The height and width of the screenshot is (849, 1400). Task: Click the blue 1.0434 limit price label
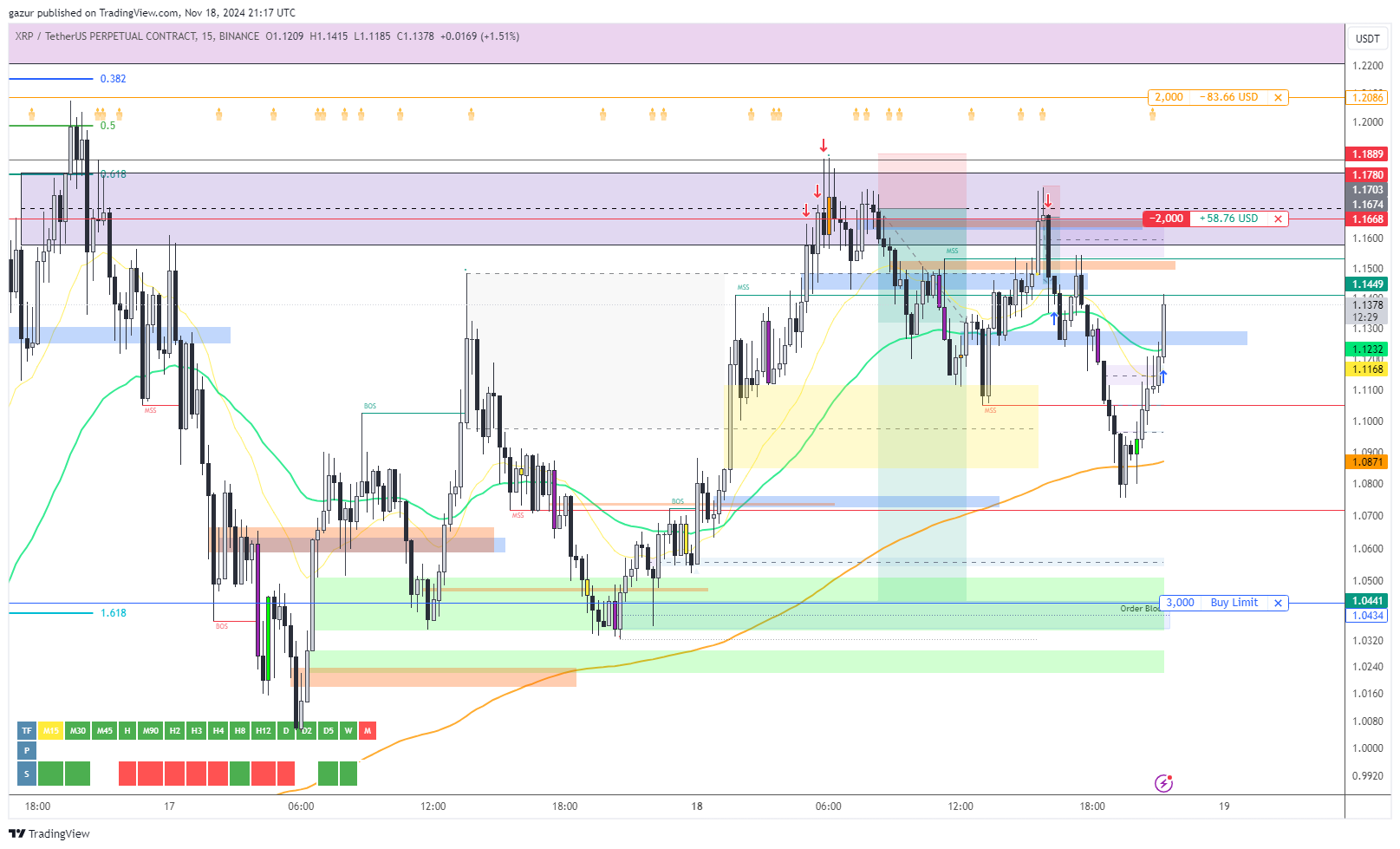click(1367, 616)
